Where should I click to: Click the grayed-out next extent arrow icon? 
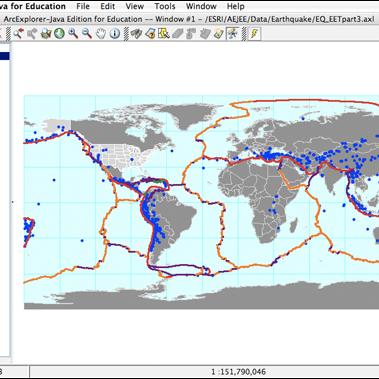pos(32,34)
